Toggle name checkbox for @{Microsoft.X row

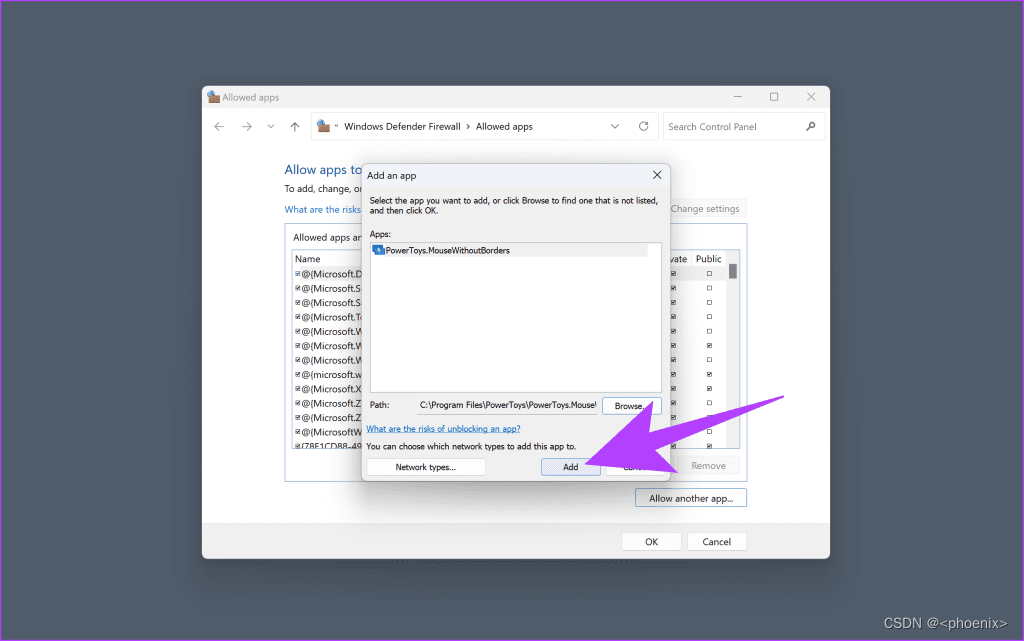pyautogui.click(x=298, y=389)
